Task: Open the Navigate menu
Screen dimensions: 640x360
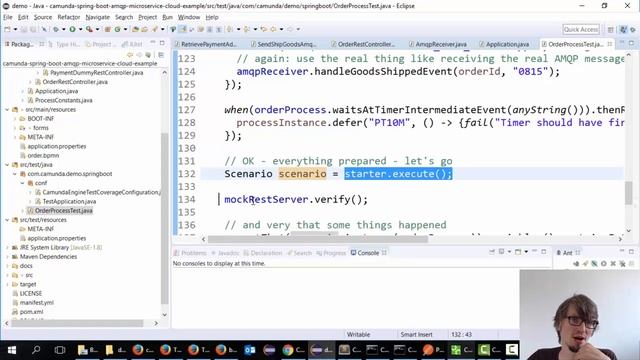Action: click(98, 17)
